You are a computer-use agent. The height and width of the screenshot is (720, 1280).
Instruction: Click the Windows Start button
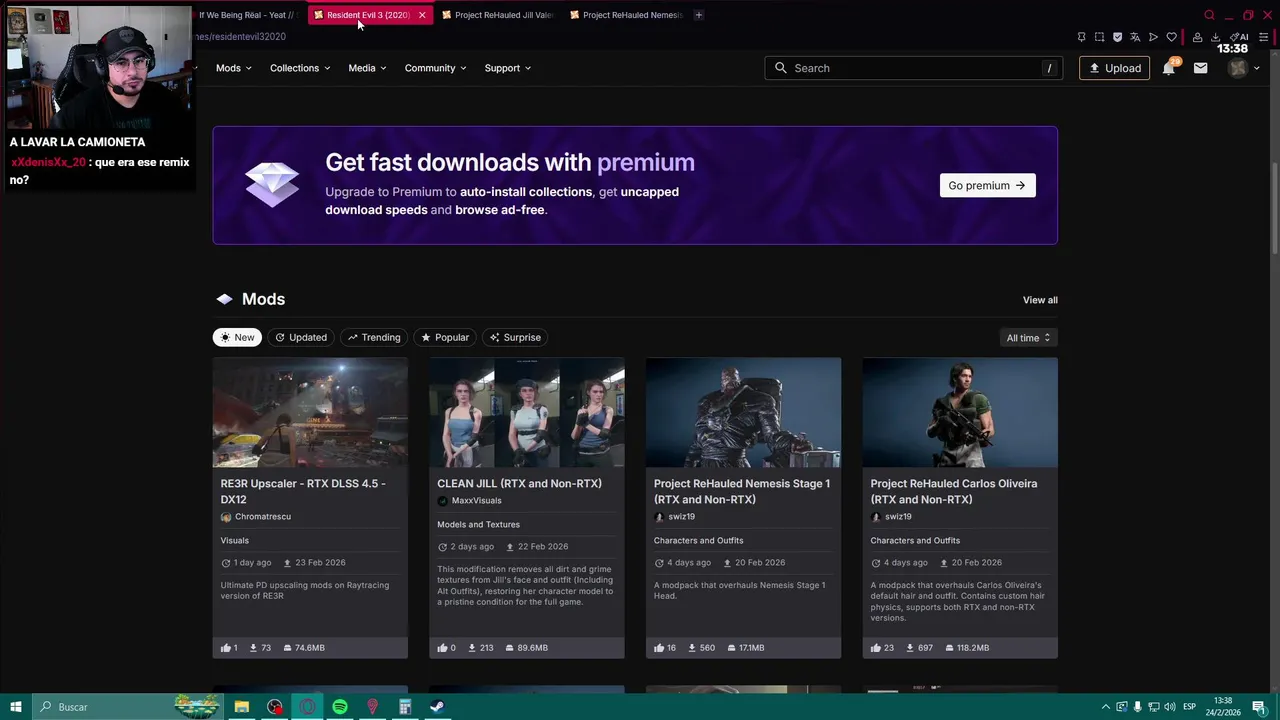[16, 707]
